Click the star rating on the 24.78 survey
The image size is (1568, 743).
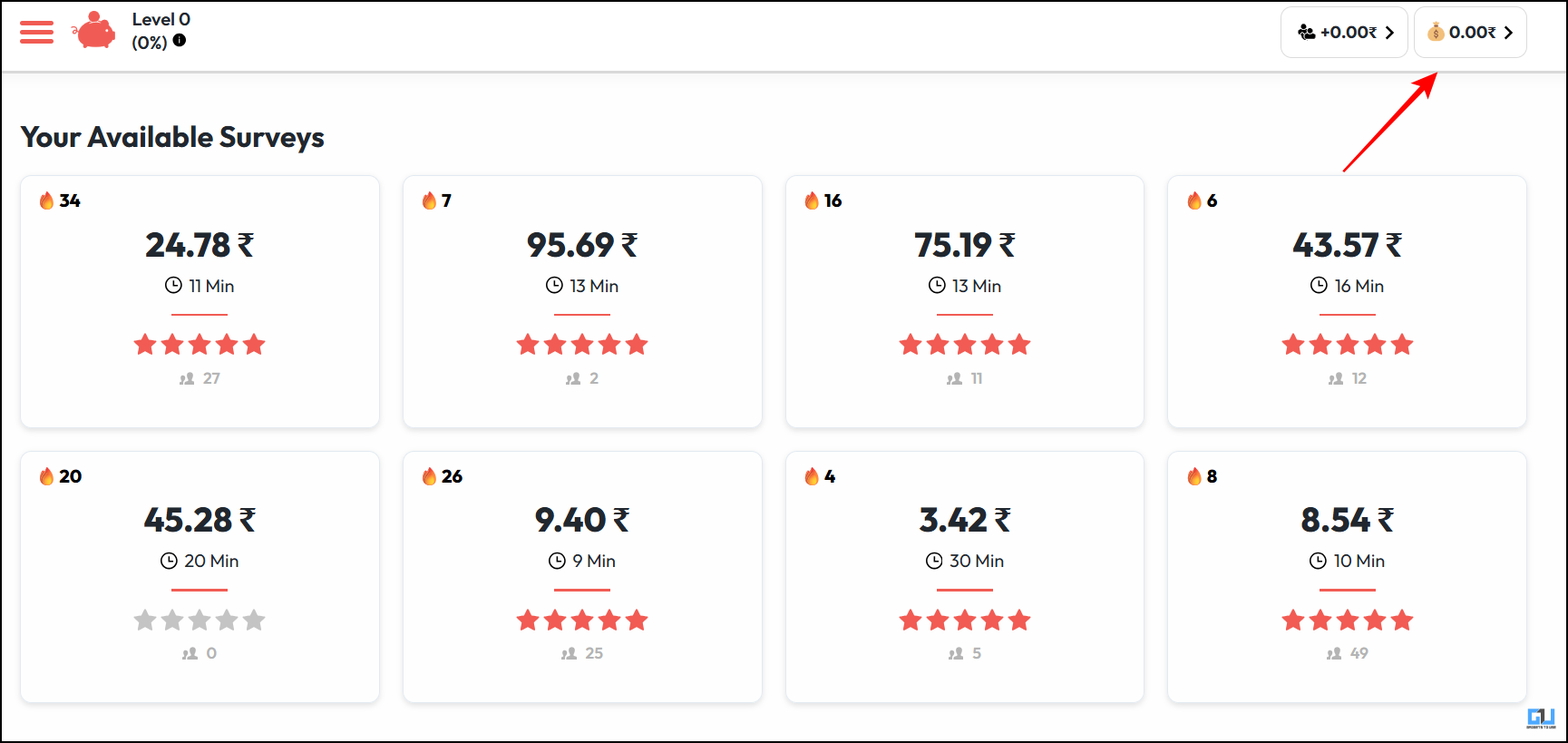click(200, 345)
